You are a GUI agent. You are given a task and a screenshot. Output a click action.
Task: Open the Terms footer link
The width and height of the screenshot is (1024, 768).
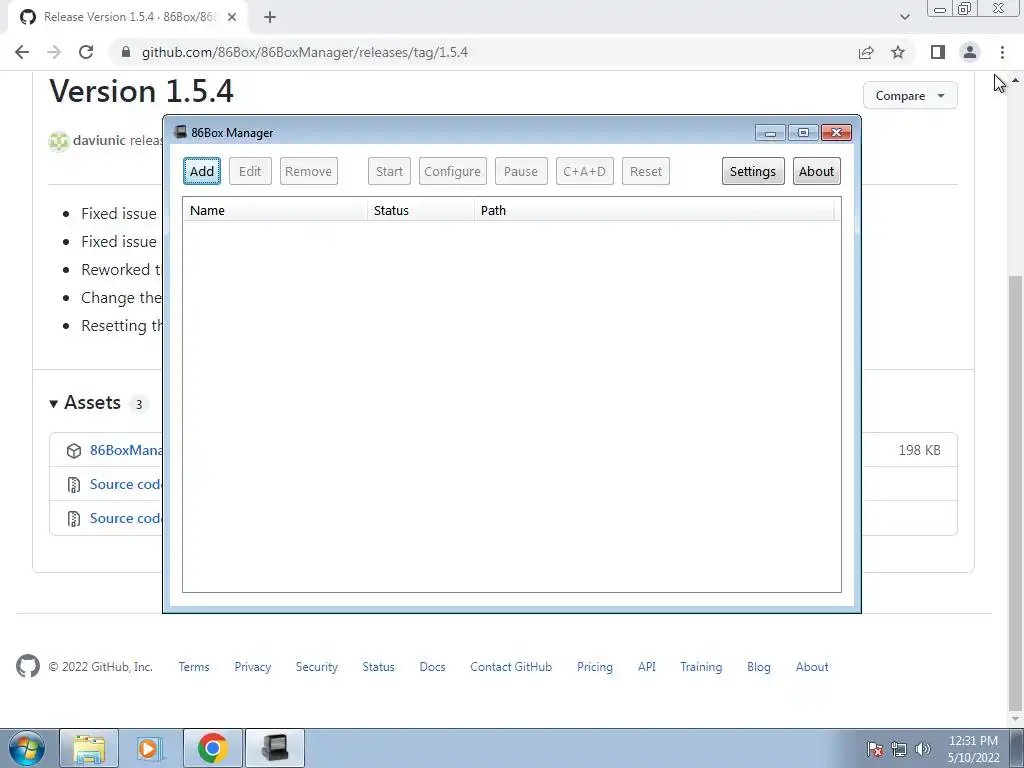194,667
